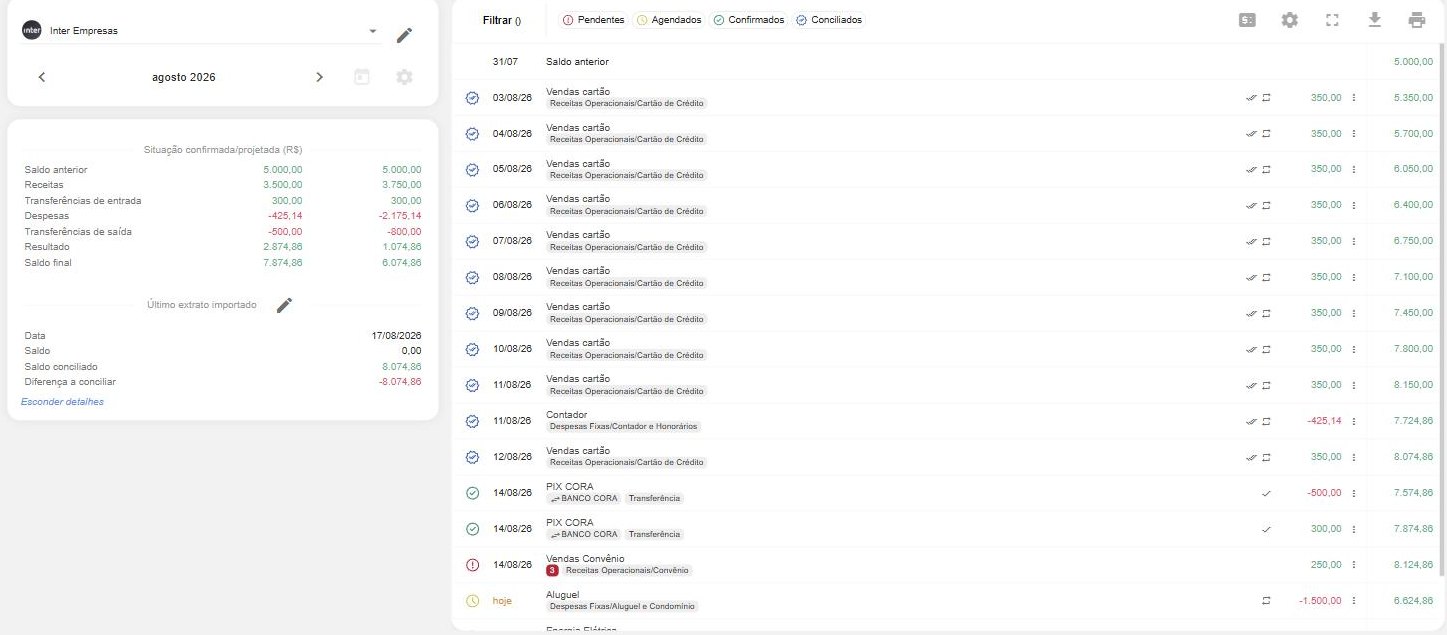Click the Diferença a conciliar value -8.074,86
The height and width of the screenshot is (635, 1447).
pyautogui.click(x=400, y=382)
